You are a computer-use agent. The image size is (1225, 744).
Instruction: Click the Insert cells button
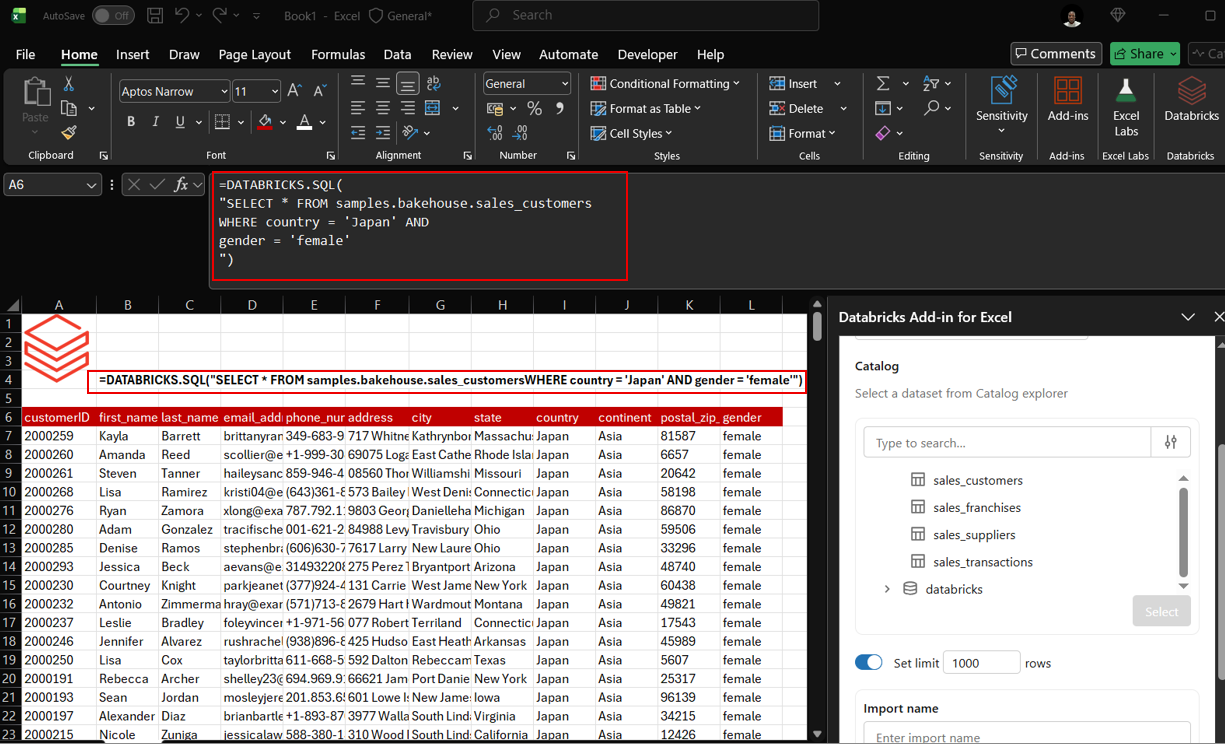pos(794,84)
